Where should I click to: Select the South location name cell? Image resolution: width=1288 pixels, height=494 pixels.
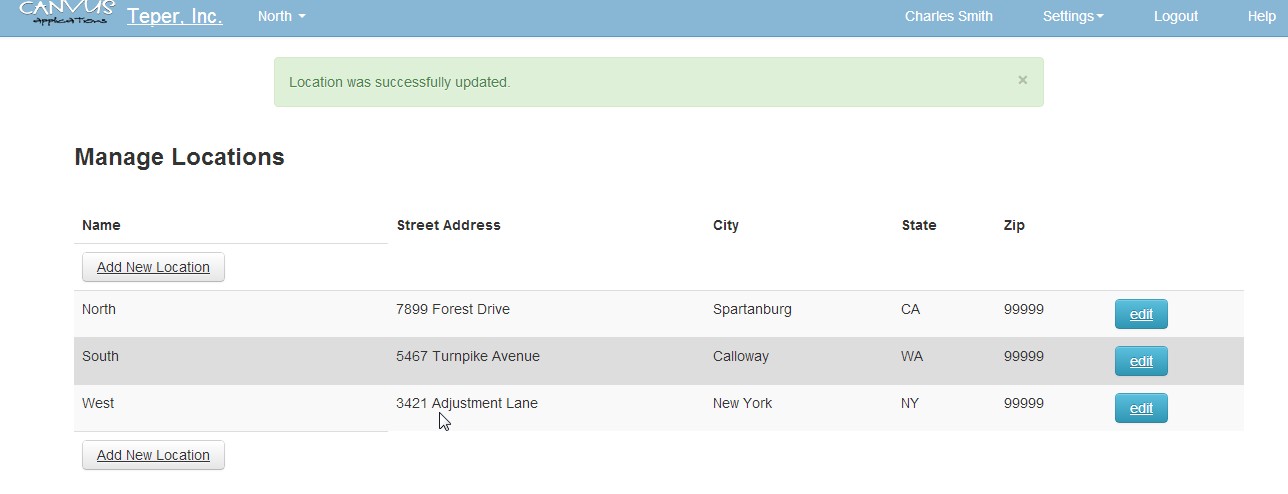pyautogui.click(x=100, y=356)
